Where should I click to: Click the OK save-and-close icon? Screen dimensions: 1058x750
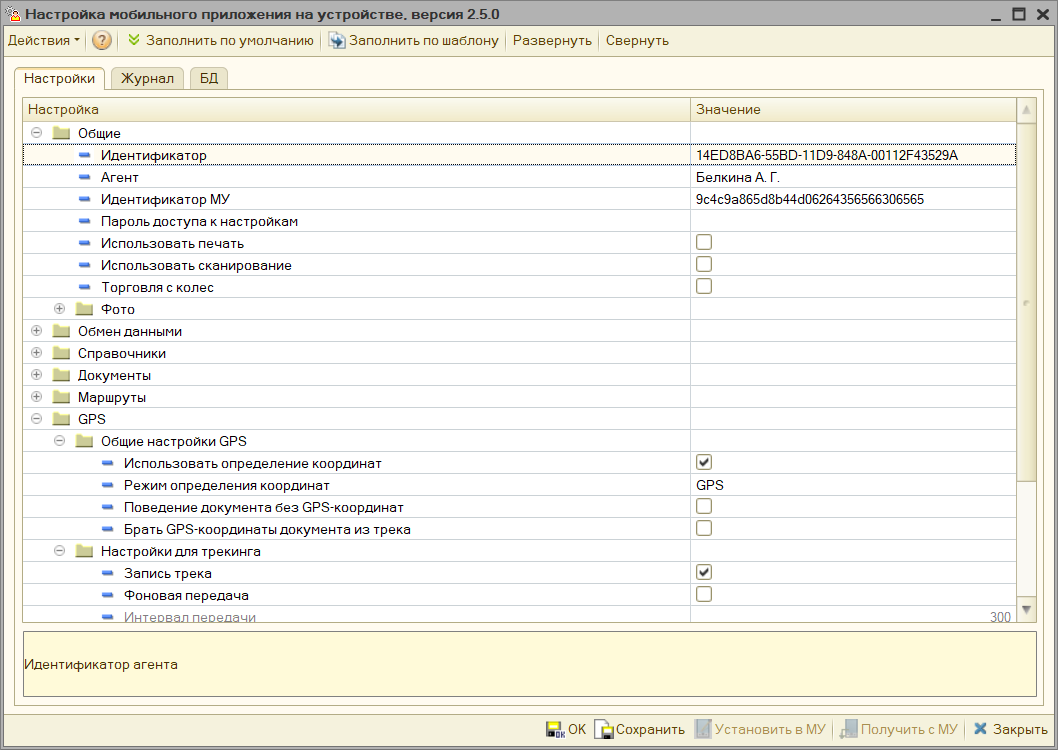coord(555,729)
